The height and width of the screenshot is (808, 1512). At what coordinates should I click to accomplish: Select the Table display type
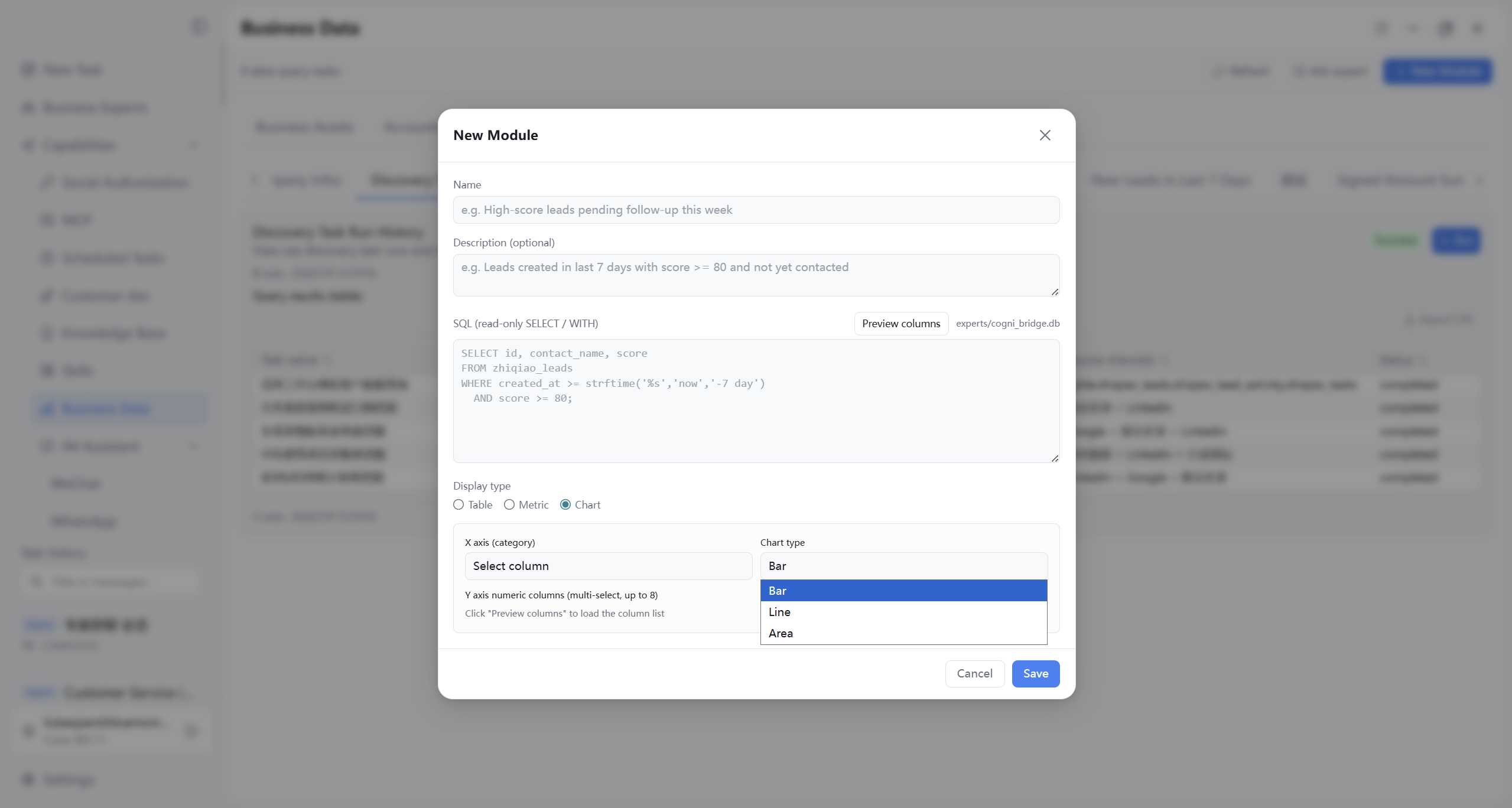[x=459, y=505]
